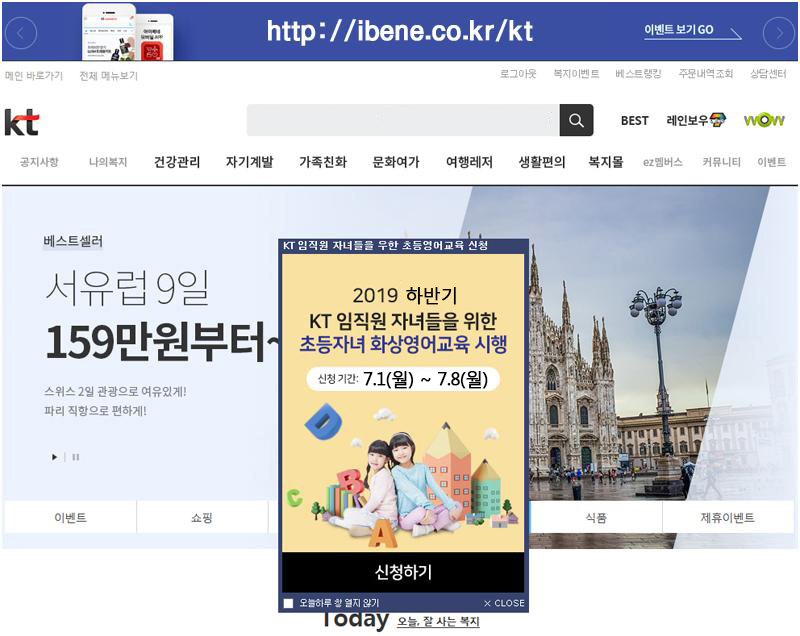Open 전체 메뉴보기 menu
Viewport: 800px width, 636px height.
point(109,76)
